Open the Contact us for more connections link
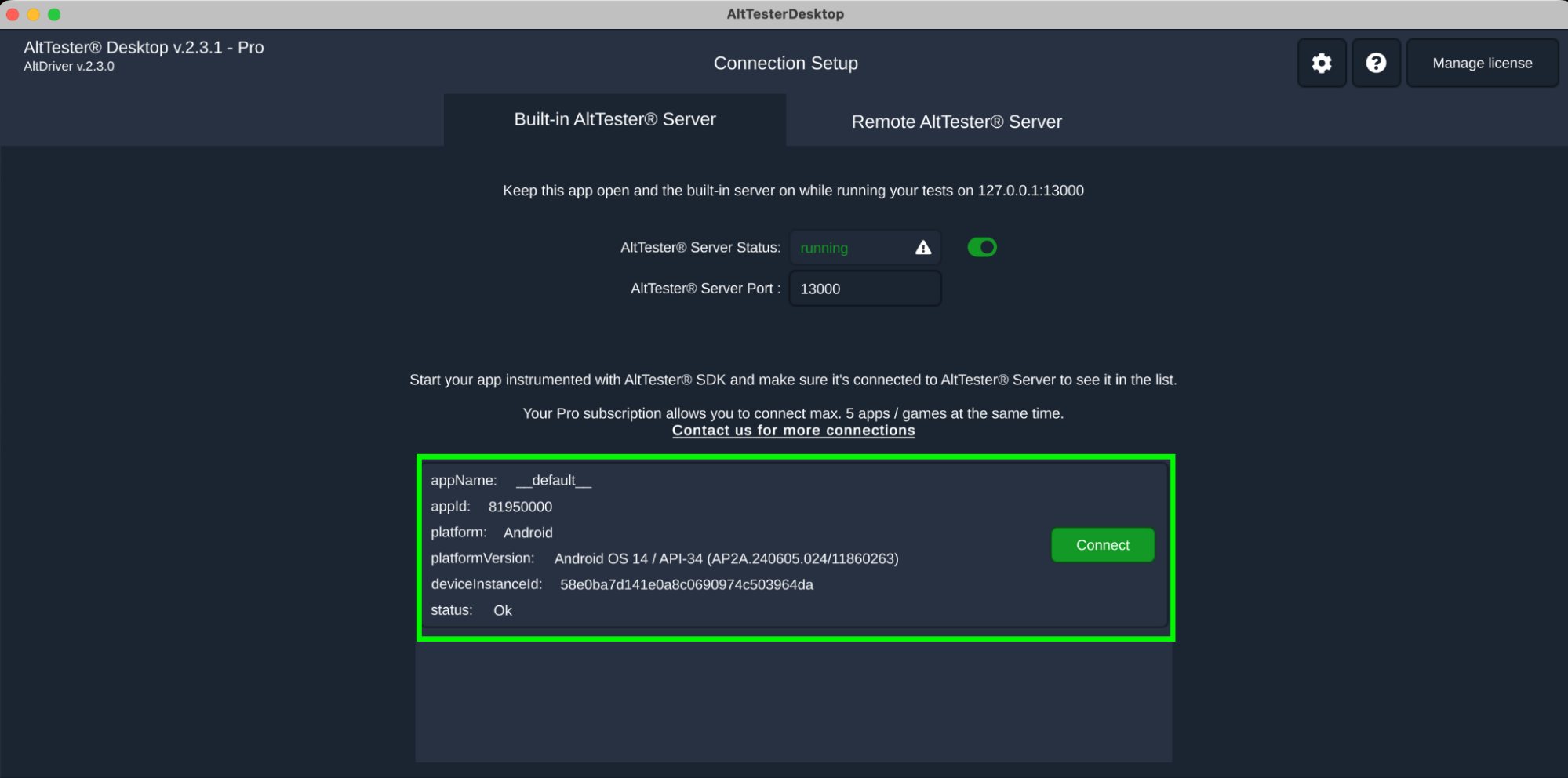 point(793,431)
